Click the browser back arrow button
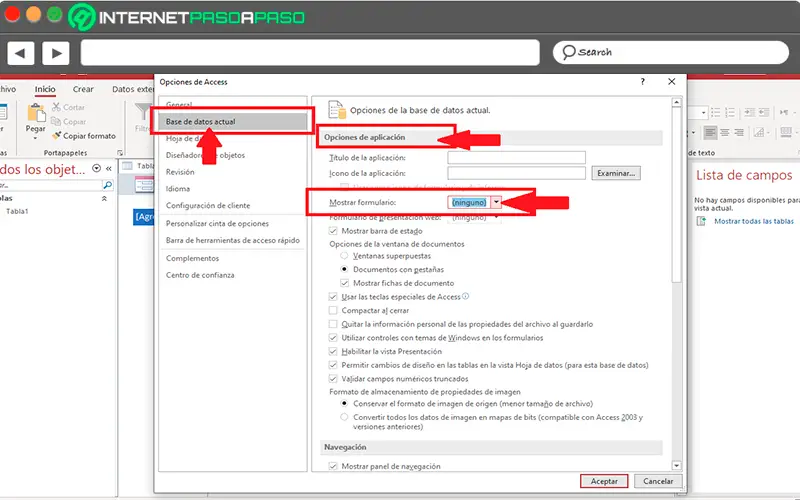This screenshot has height=500, width=800. click(x=20, y=53)
